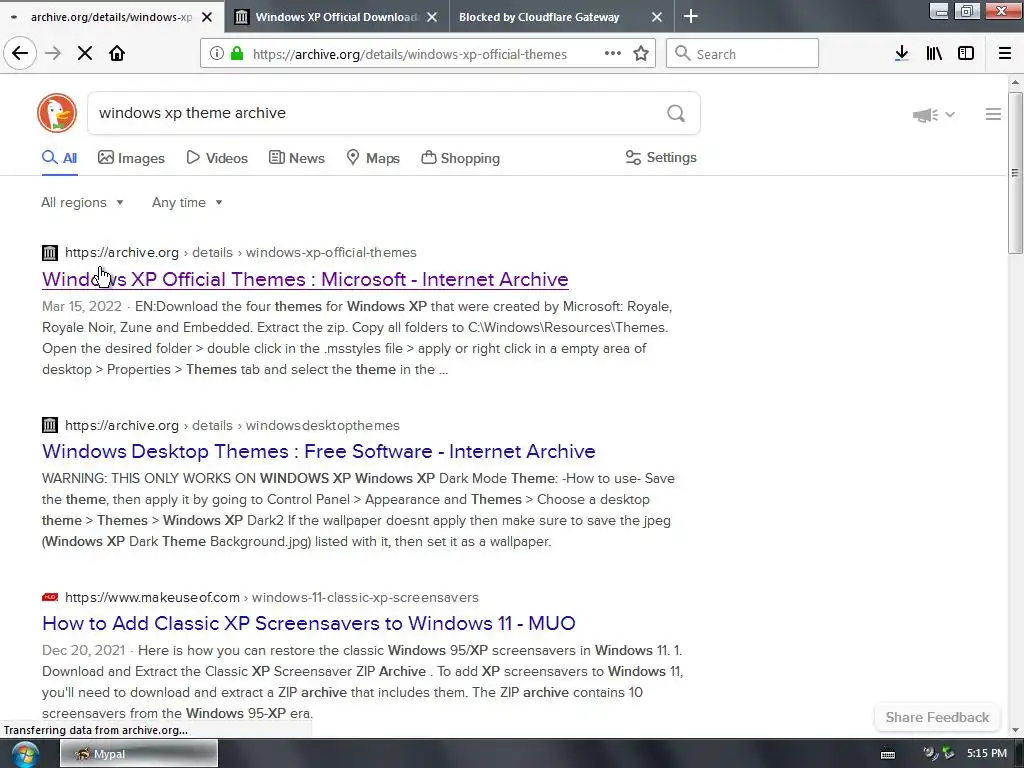Open the Downloads panel
The height and width of the screenshot is (768, 1024).
point(901,54)
